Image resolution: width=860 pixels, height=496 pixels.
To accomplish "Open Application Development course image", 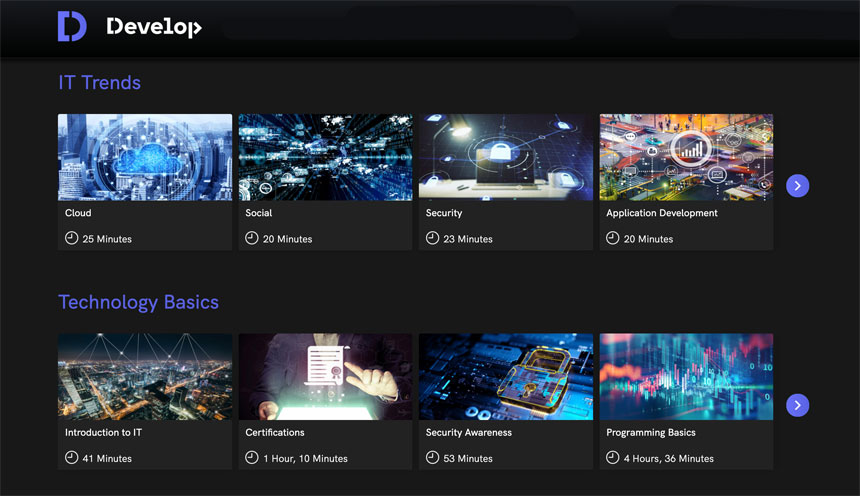I will point(686,157).
